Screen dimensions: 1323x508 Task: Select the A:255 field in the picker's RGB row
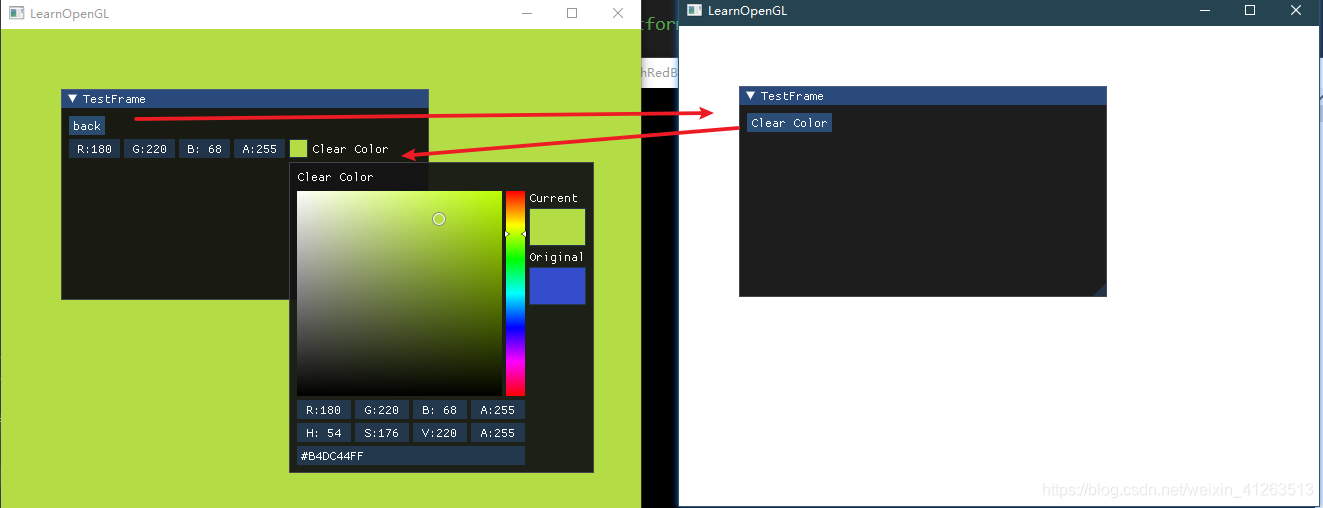click(498, 410)
